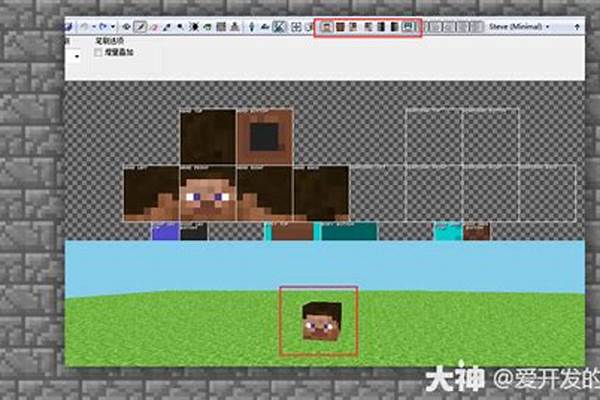Click the head-back hair texture region
Screen dimensions: 600x400
pos(321,193)
